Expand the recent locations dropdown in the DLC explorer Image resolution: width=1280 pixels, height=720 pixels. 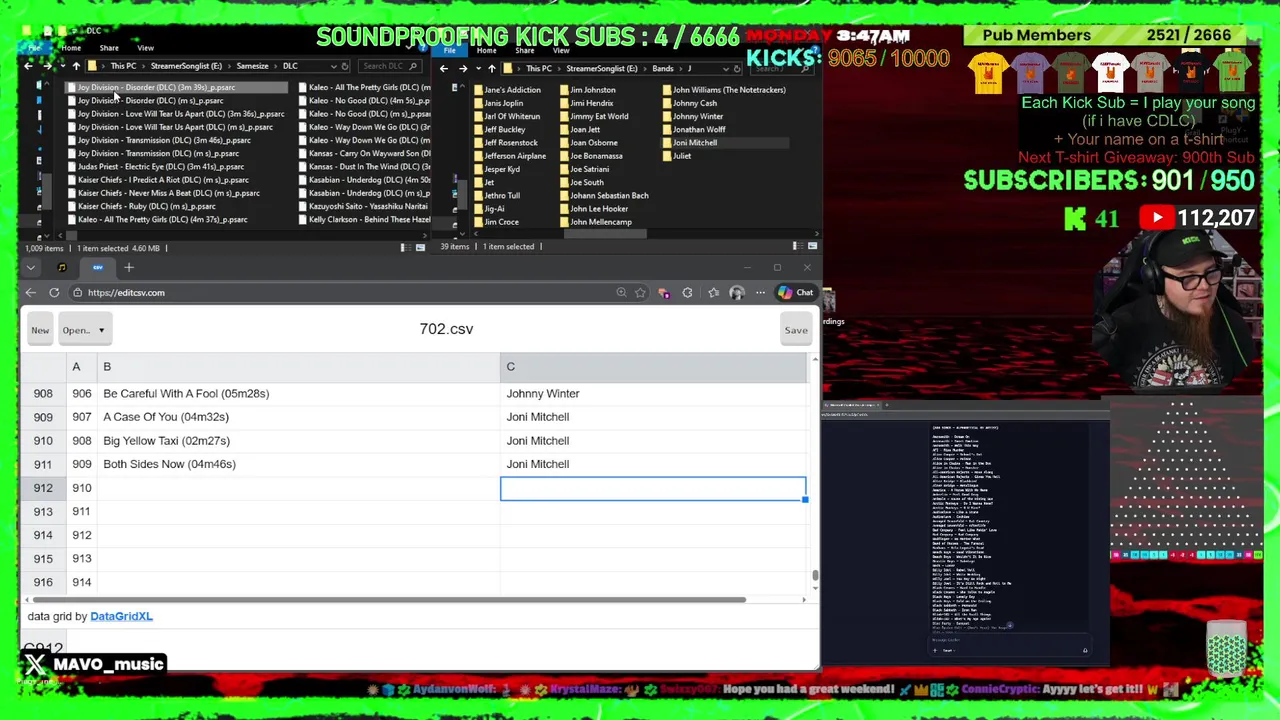(x=62, y=66)
